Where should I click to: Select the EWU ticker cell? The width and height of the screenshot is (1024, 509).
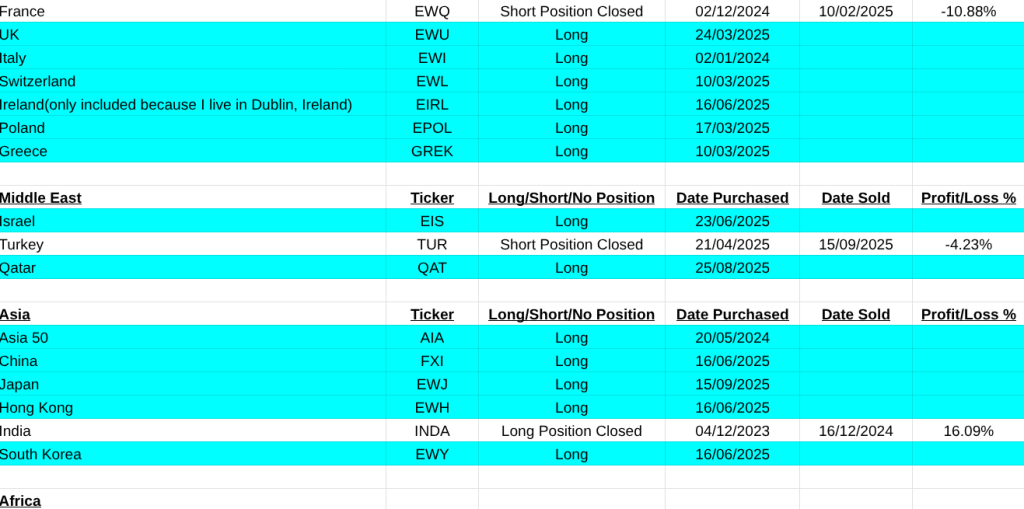point(432,34)
